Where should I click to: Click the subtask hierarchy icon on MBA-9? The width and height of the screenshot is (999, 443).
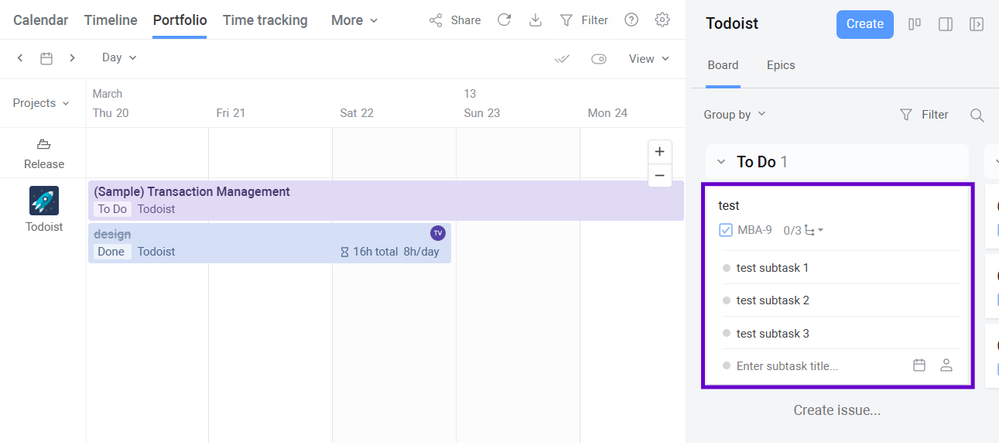[x=810, y=230]
